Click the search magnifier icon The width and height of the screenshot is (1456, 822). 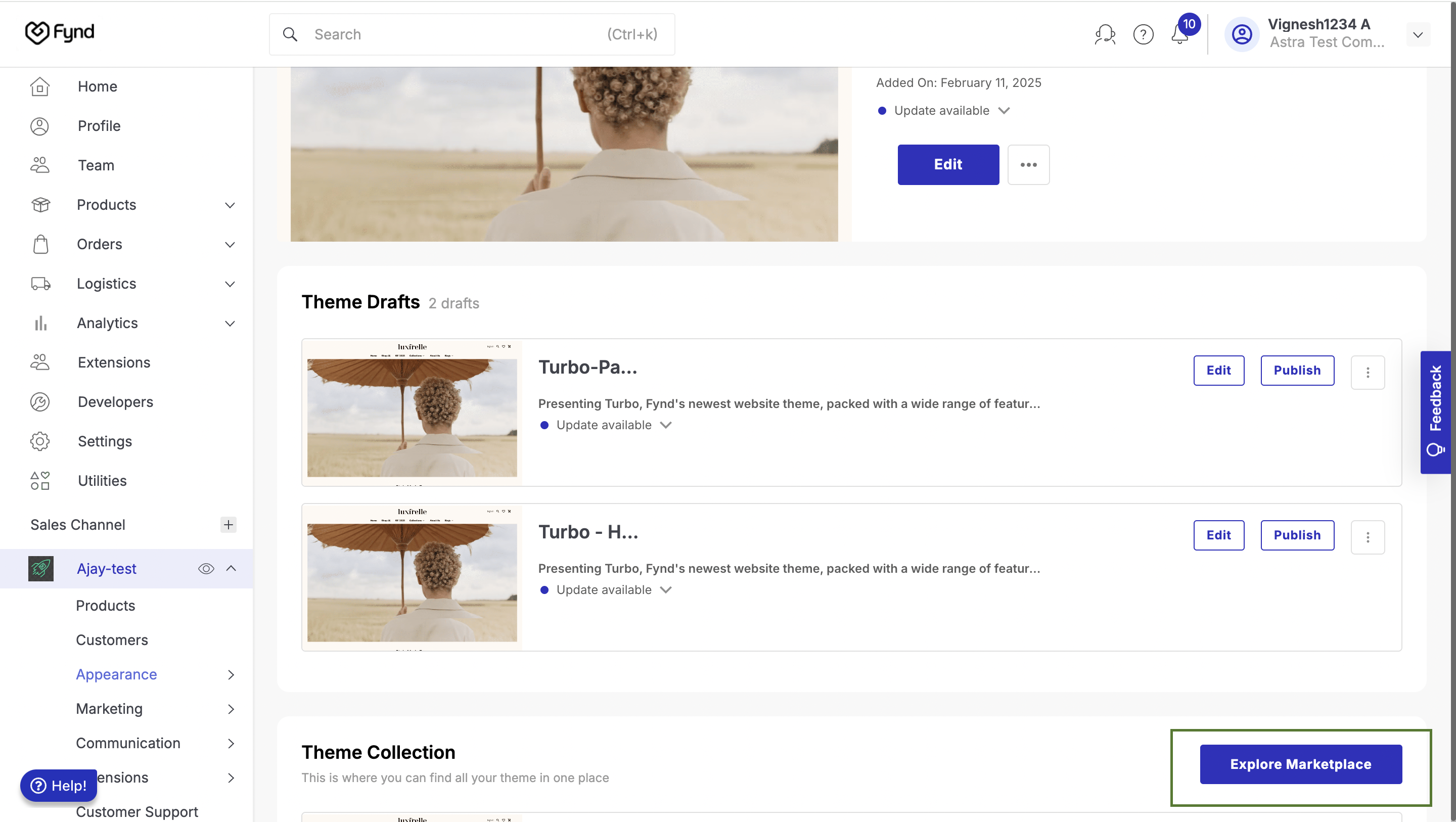(x=290, y=34)
